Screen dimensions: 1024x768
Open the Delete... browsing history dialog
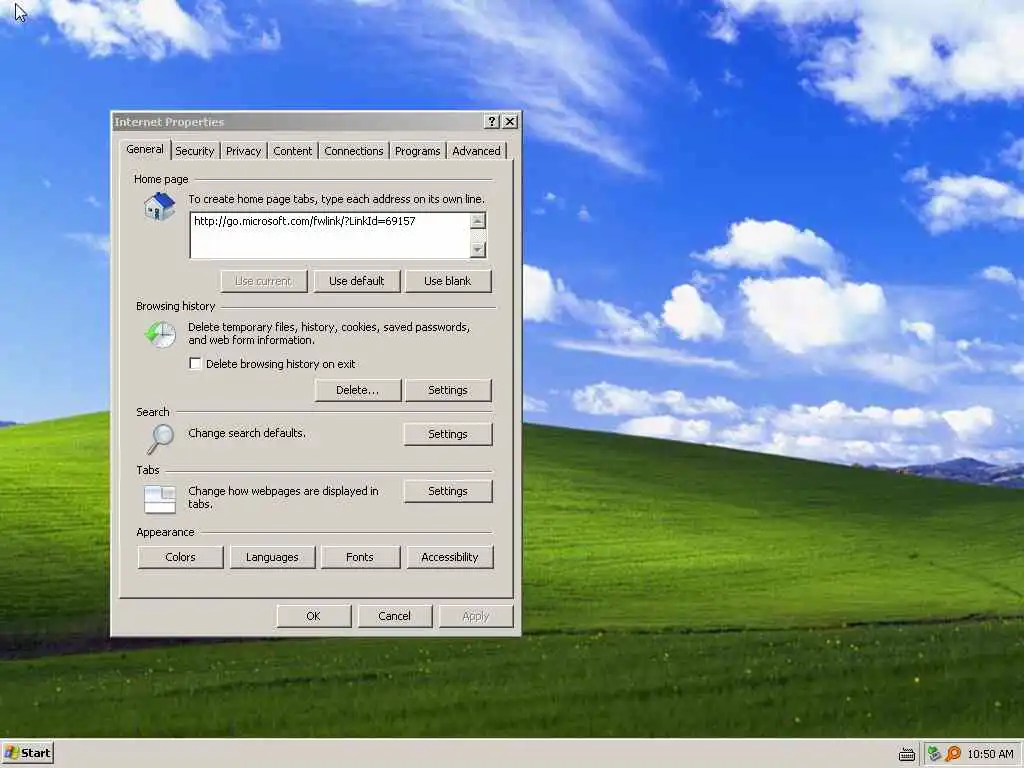click(x=357, y=390)
